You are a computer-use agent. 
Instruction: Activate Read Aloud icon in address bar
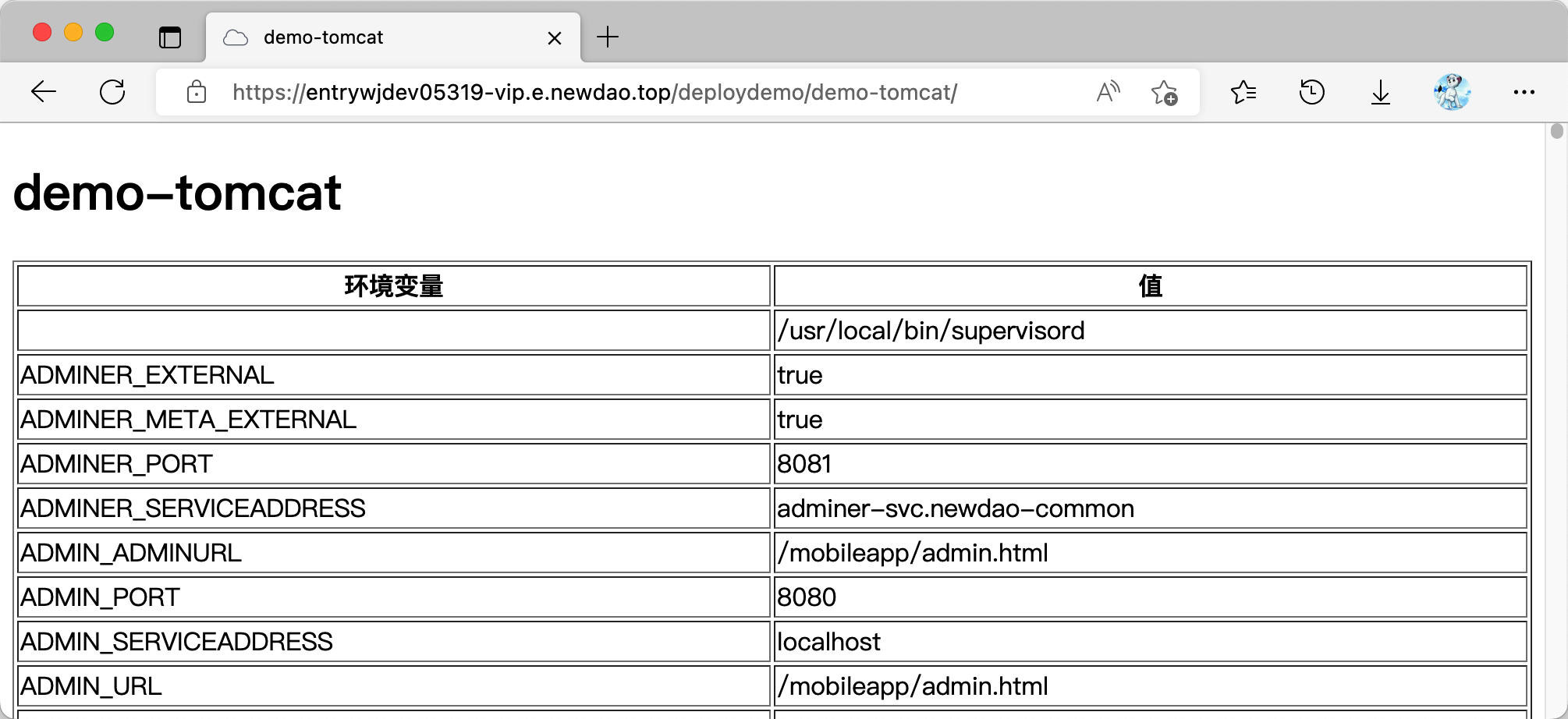pos(1108,92)
